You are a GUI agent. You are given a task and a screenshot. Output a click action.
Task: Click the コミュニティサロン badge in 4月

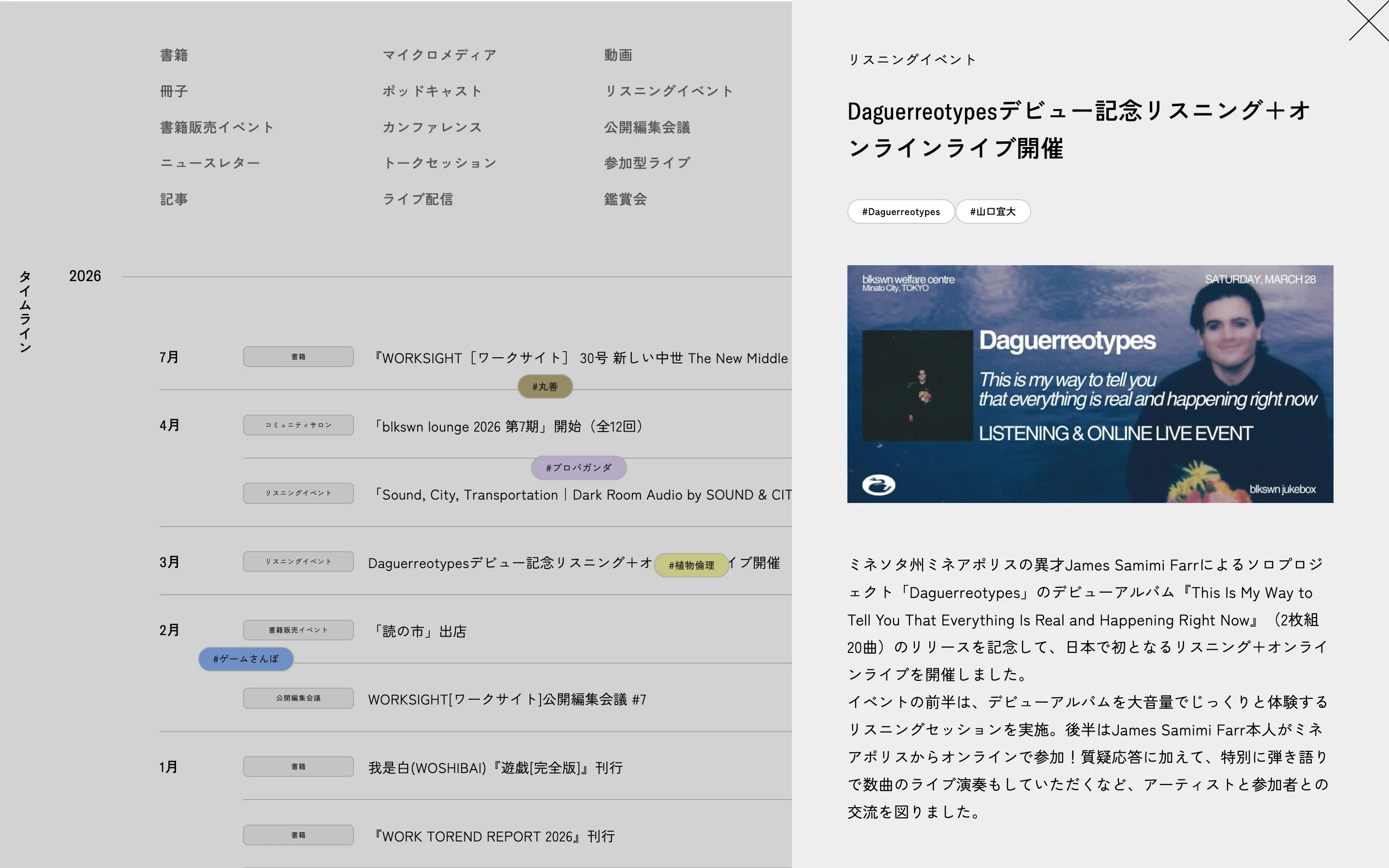click(x=299, y=425)
